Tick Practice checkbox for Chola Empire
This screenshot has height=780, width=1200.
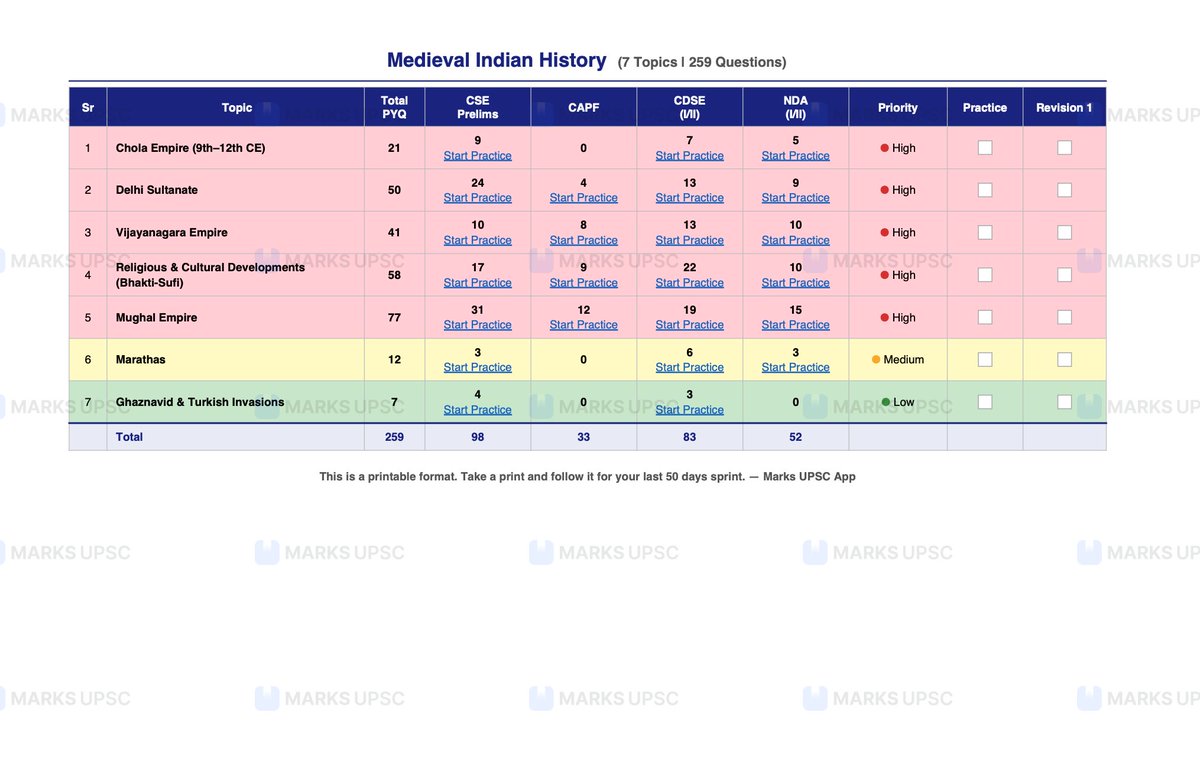tap(985, 147)
